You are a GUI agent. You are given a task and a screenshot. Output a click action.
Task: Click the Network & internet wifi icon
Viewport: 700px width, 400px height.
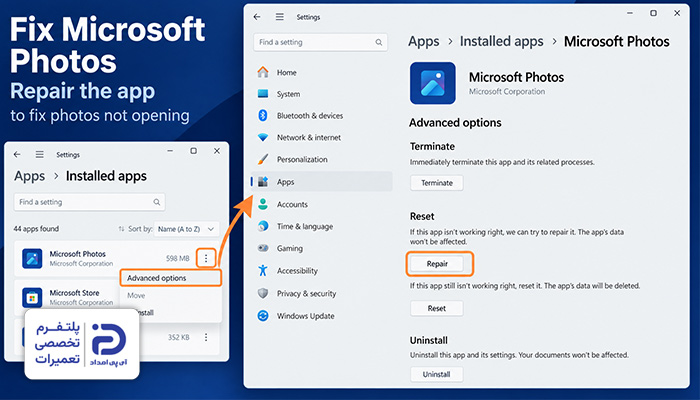point(263,138)
